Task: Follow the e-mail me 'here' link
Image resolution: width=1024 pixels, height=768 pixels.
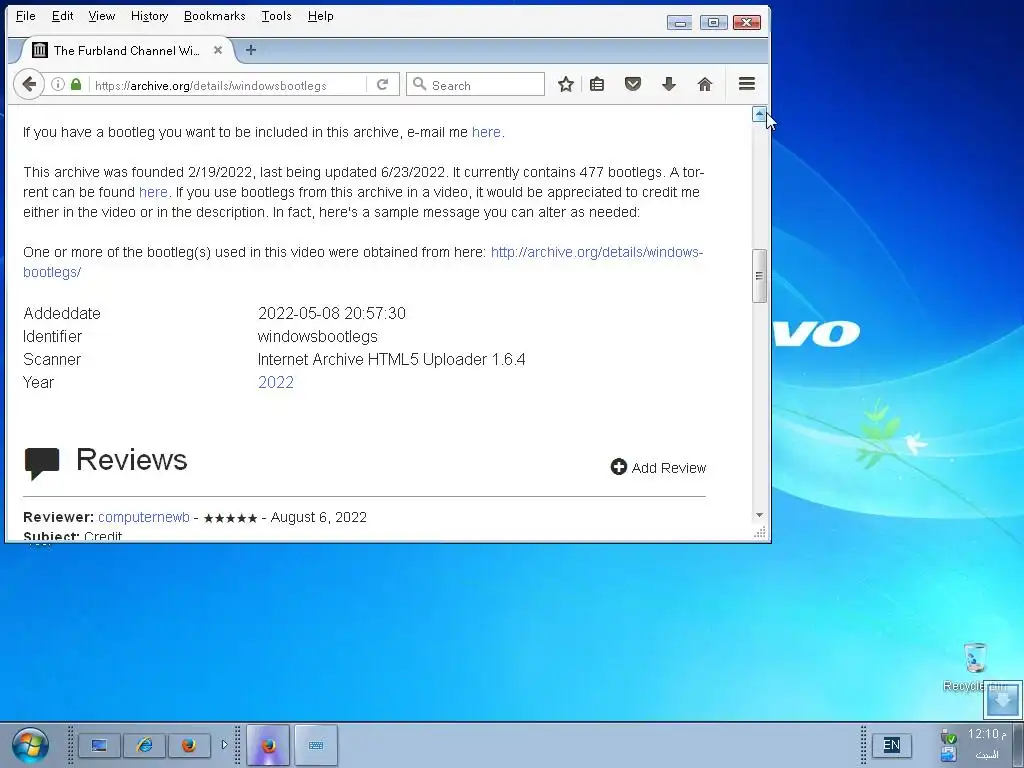Action: pos(486,132)
